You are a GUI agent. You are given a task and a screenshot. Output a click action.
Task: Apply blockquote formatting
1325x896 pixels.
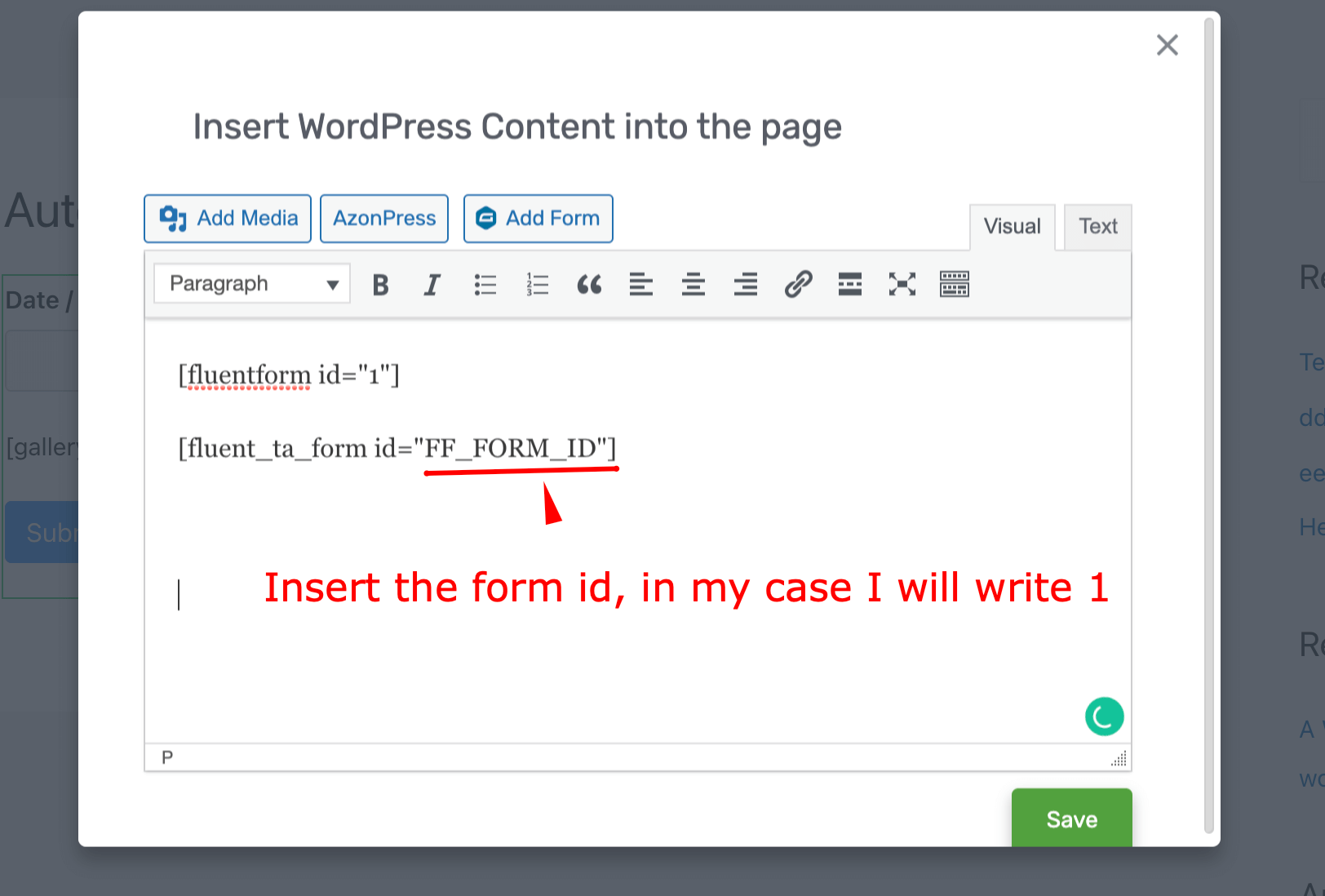pos(589,285)
